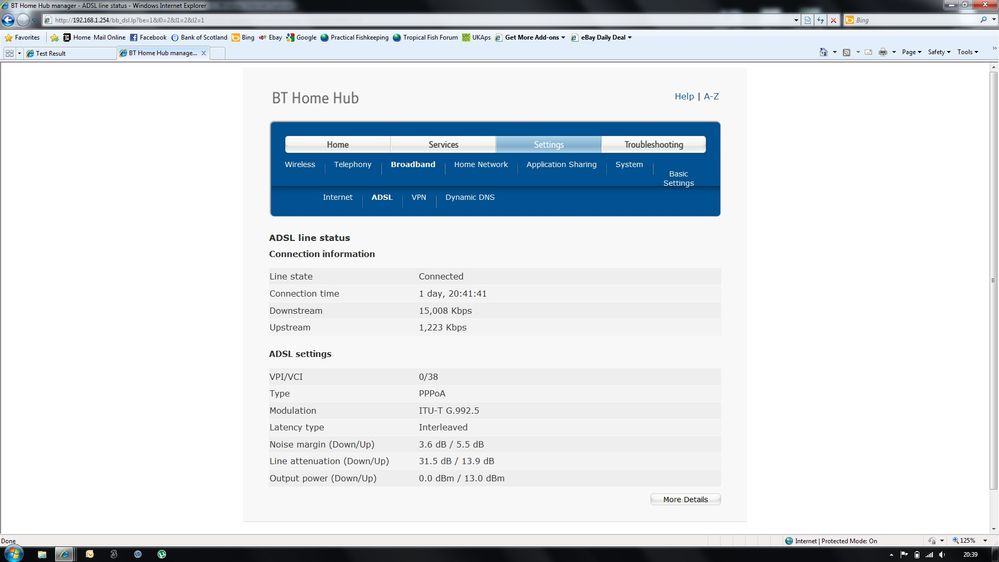Open the System settings section
Screen dimensions: 999x562
(x=629, y=164)
